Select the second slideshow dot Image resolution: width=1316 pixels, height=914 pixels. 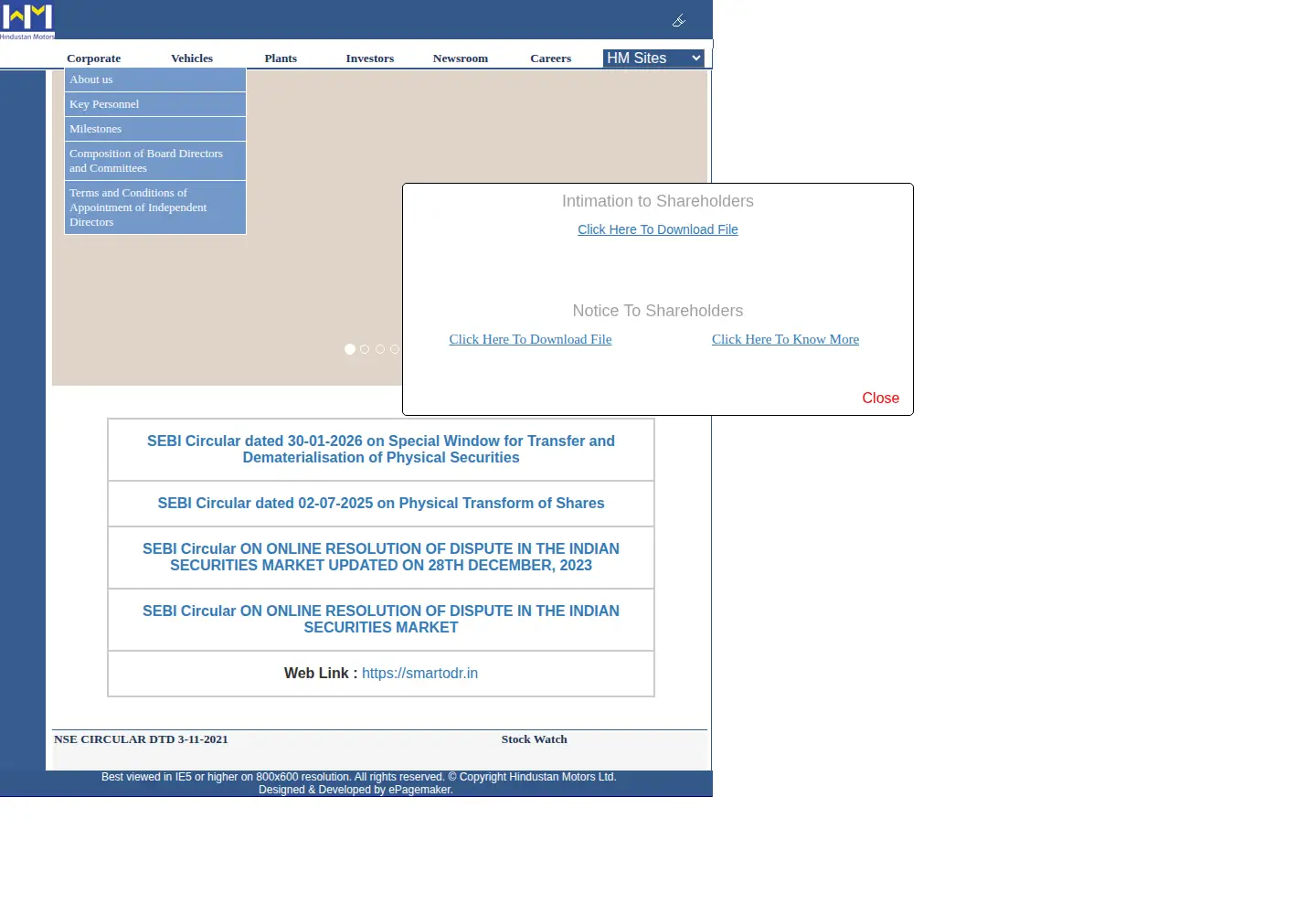365,349
